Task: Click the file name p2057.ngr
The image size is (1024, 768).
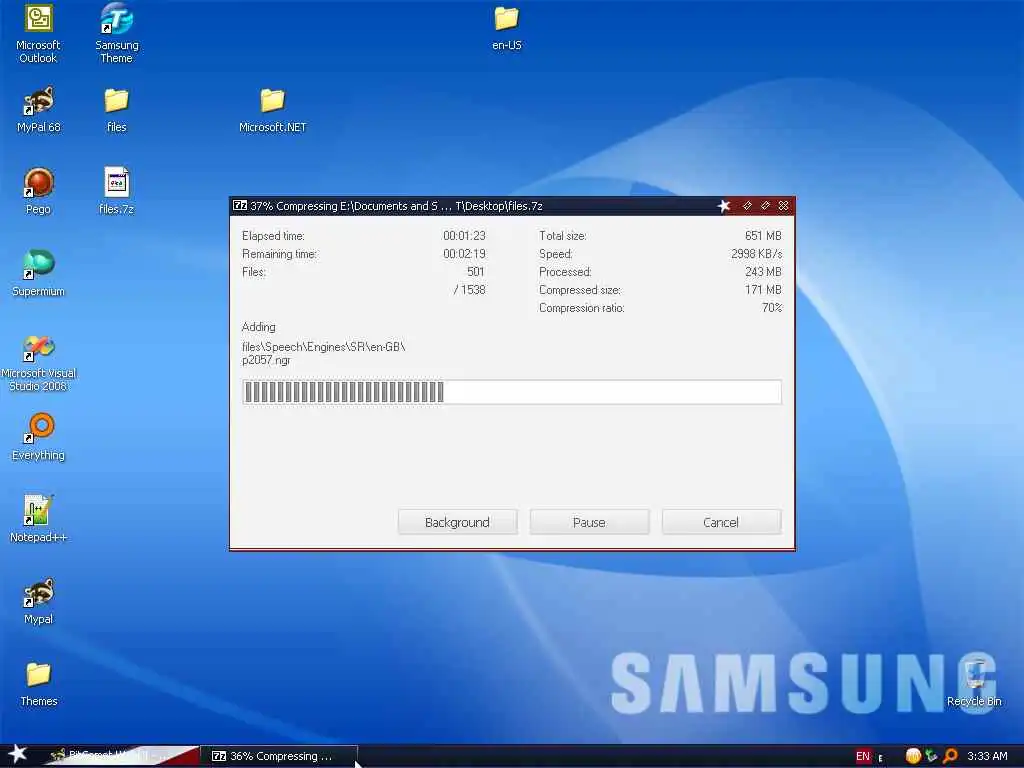Action: (x=266, y=360)
